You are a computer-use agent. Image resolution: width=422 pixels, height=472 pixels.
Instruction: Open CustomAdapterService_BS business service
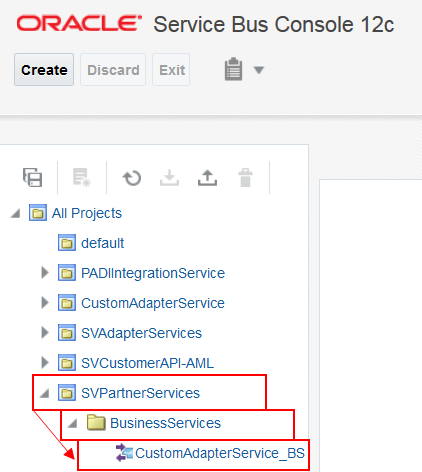[220, 453]
